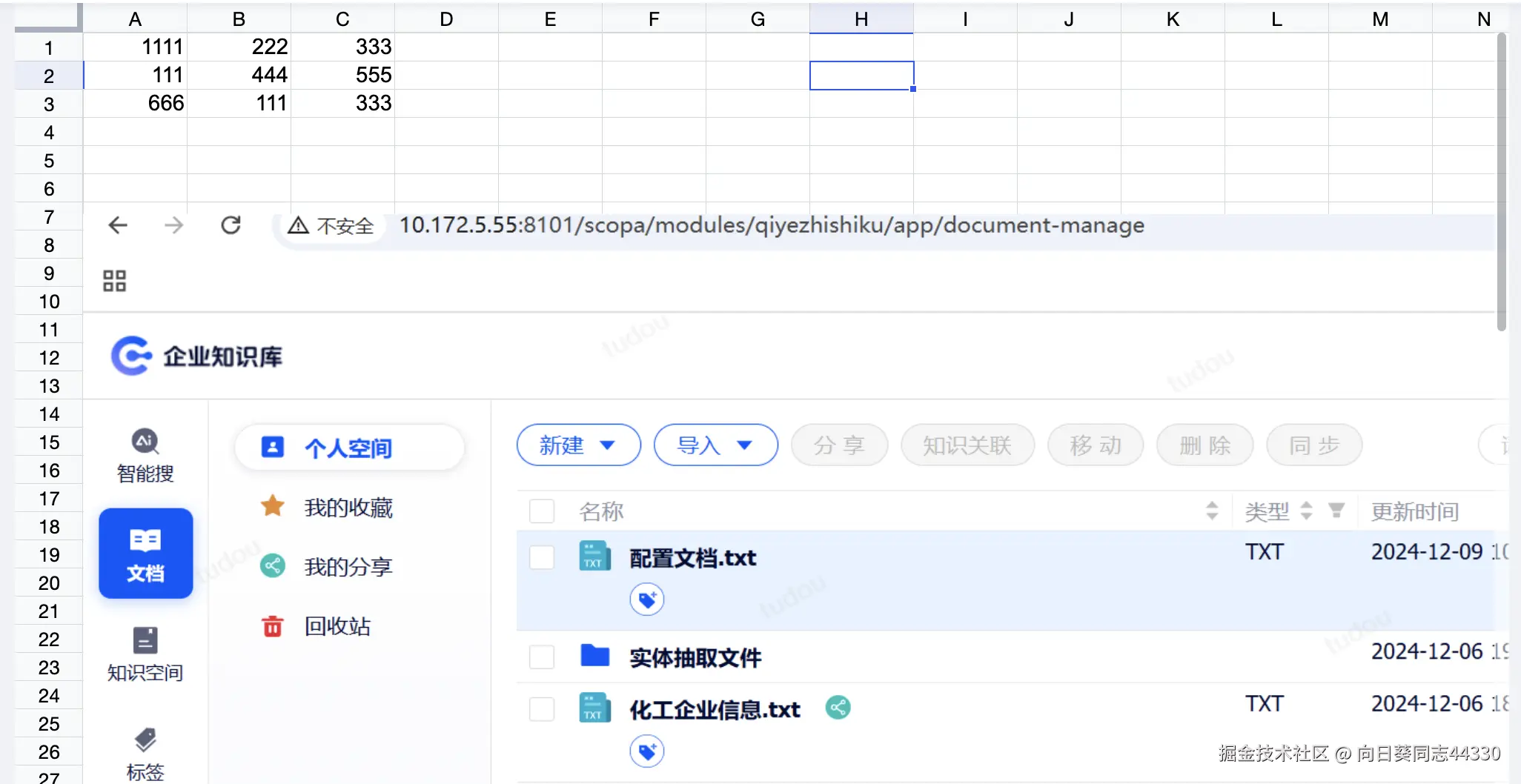Viewport: 1521px width, 784px height.
Task: Open the file 配置文档.txt
Action: pos(693,558)
